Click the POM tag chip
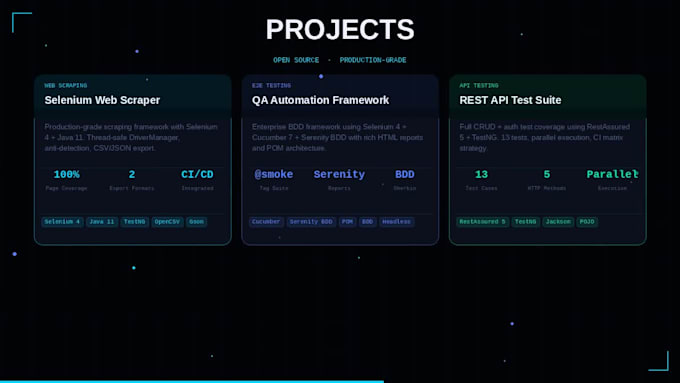The height and width of the screenshot is (383, 680). (x=347, y=222)
